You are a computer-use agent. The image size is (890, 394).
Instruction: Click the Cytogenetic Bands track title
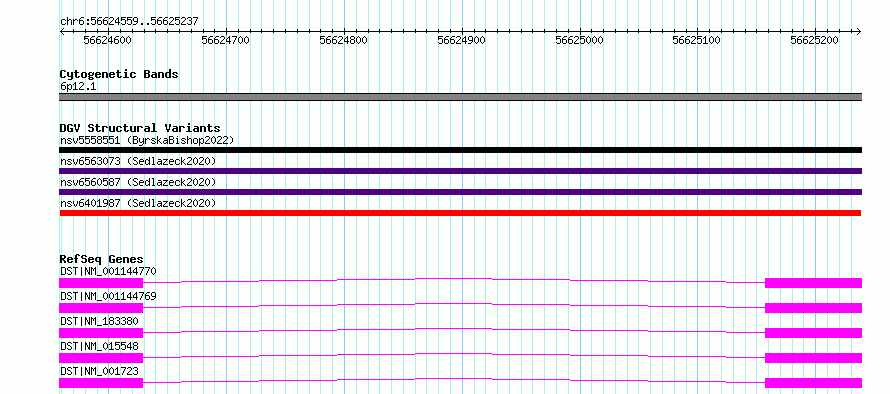point(119,74)
